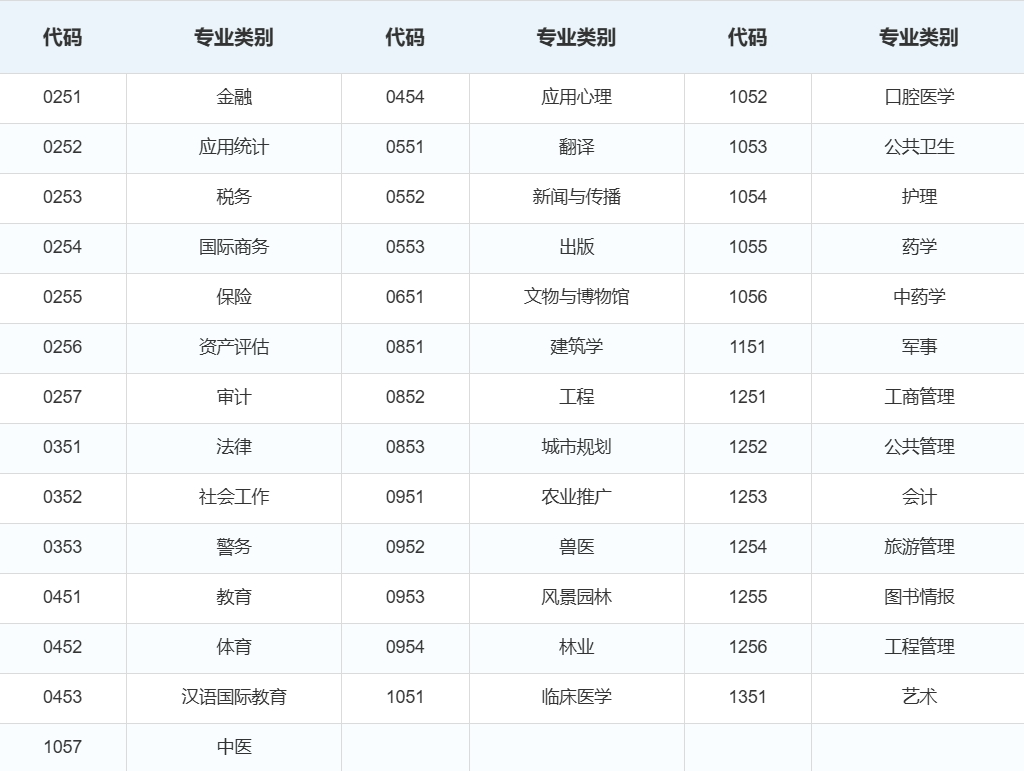Image resolution: width=1024 pixels, height=771 pixels.
Task: Select the 公共卫生 cell
Action: click(x=919, y=147)
